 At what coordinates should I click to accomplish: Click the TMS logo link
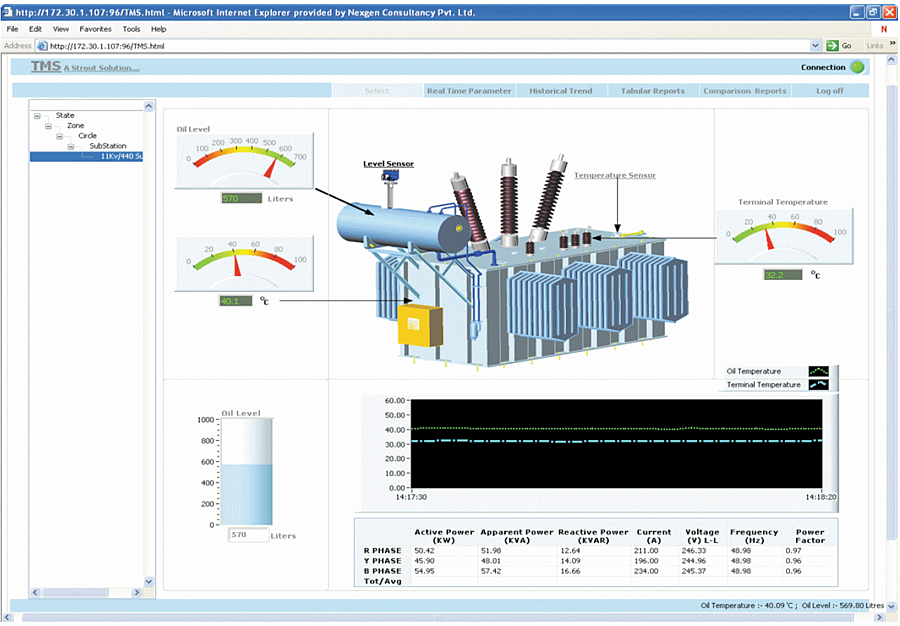click(x=46, y=67)
